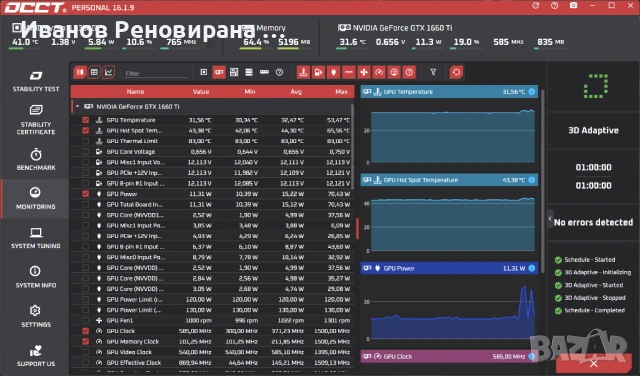Switch to table-only view icon
The width and height of the screenshot is (640, 376).
[x=94, y=72]
